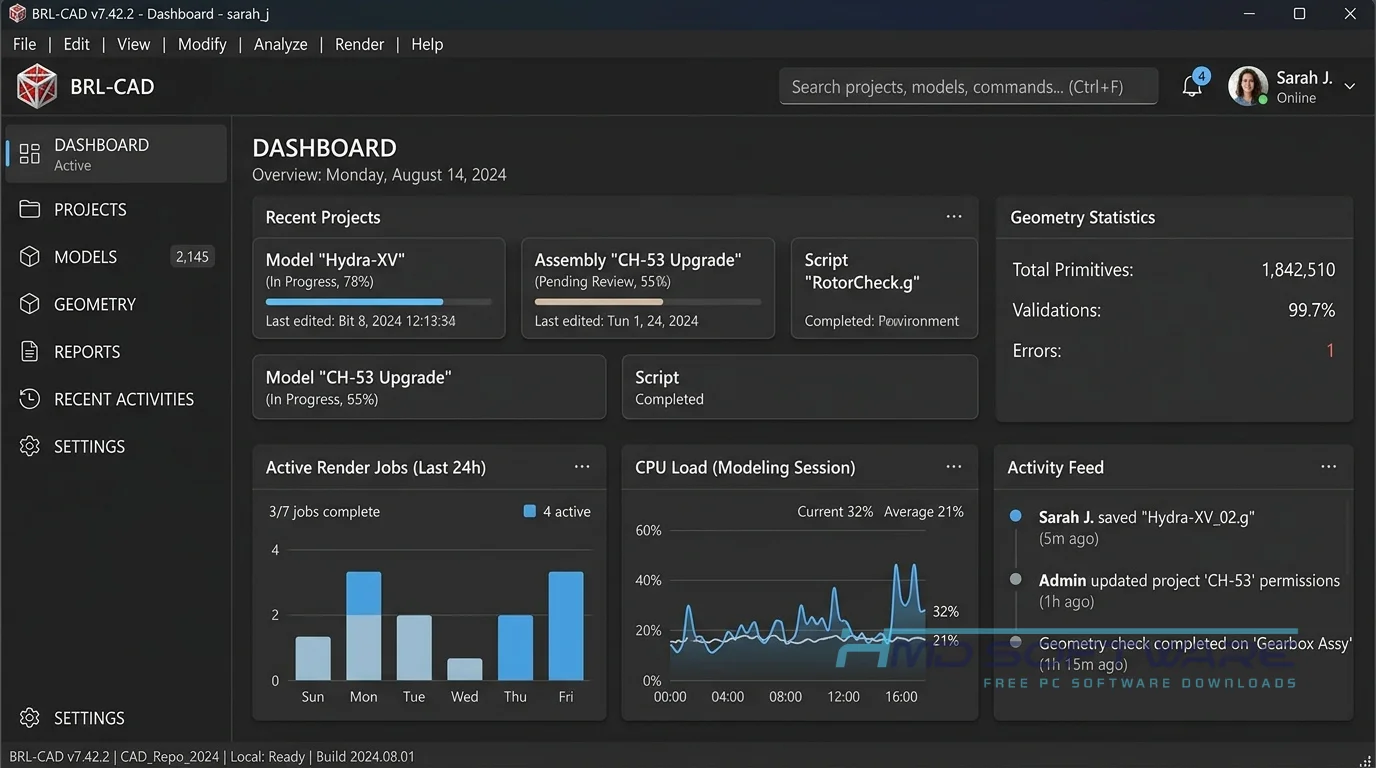Click status bar "CAD_Repo_2024" entry
1376x768 pixels.
pos(169,757)
